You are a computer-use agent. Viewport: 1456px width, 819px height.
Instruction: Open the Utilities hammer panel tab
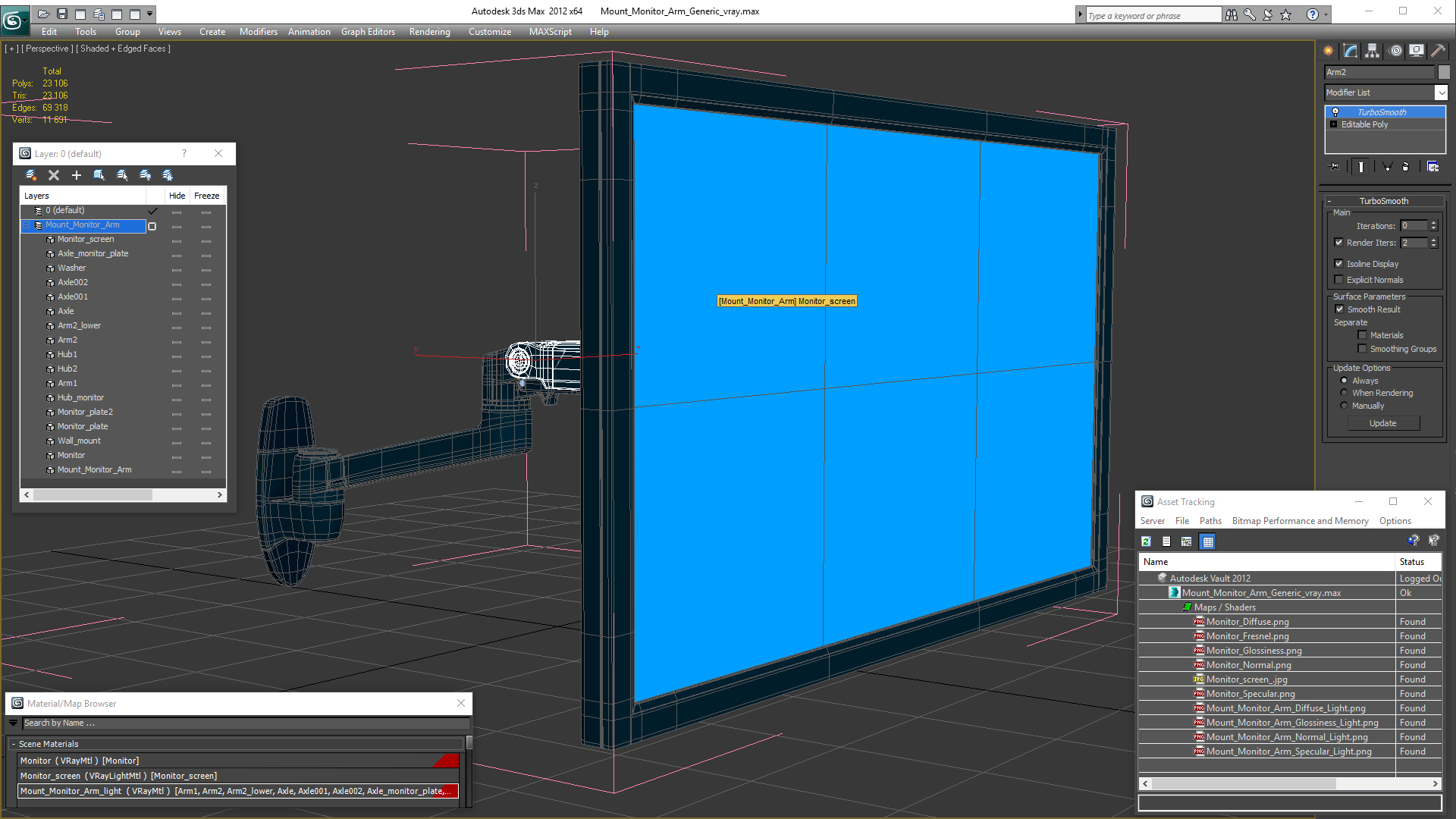coord(1438,51)
